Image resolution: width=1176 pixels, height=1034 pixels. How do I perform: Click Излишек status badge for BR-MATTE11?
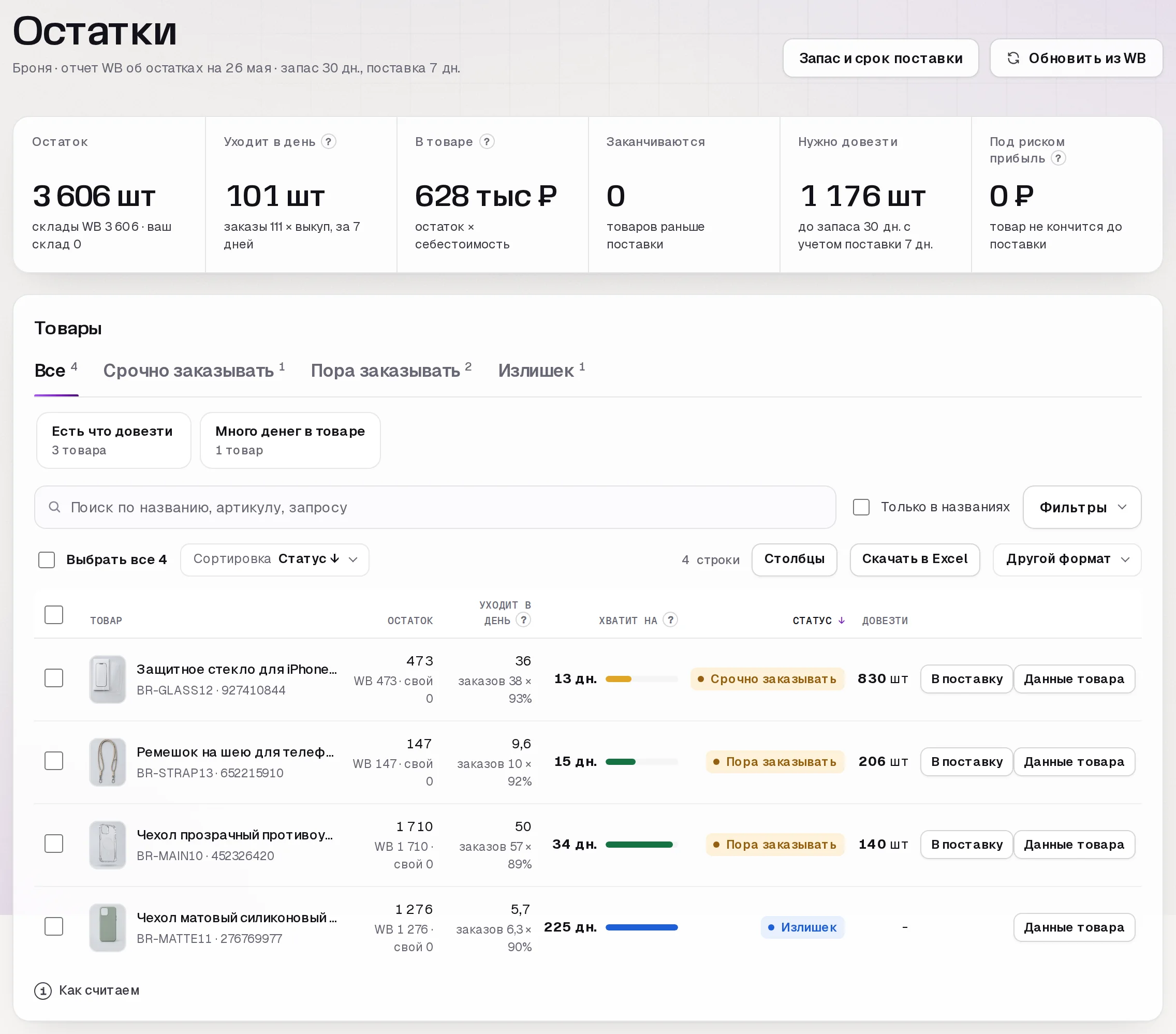(802, 927)
